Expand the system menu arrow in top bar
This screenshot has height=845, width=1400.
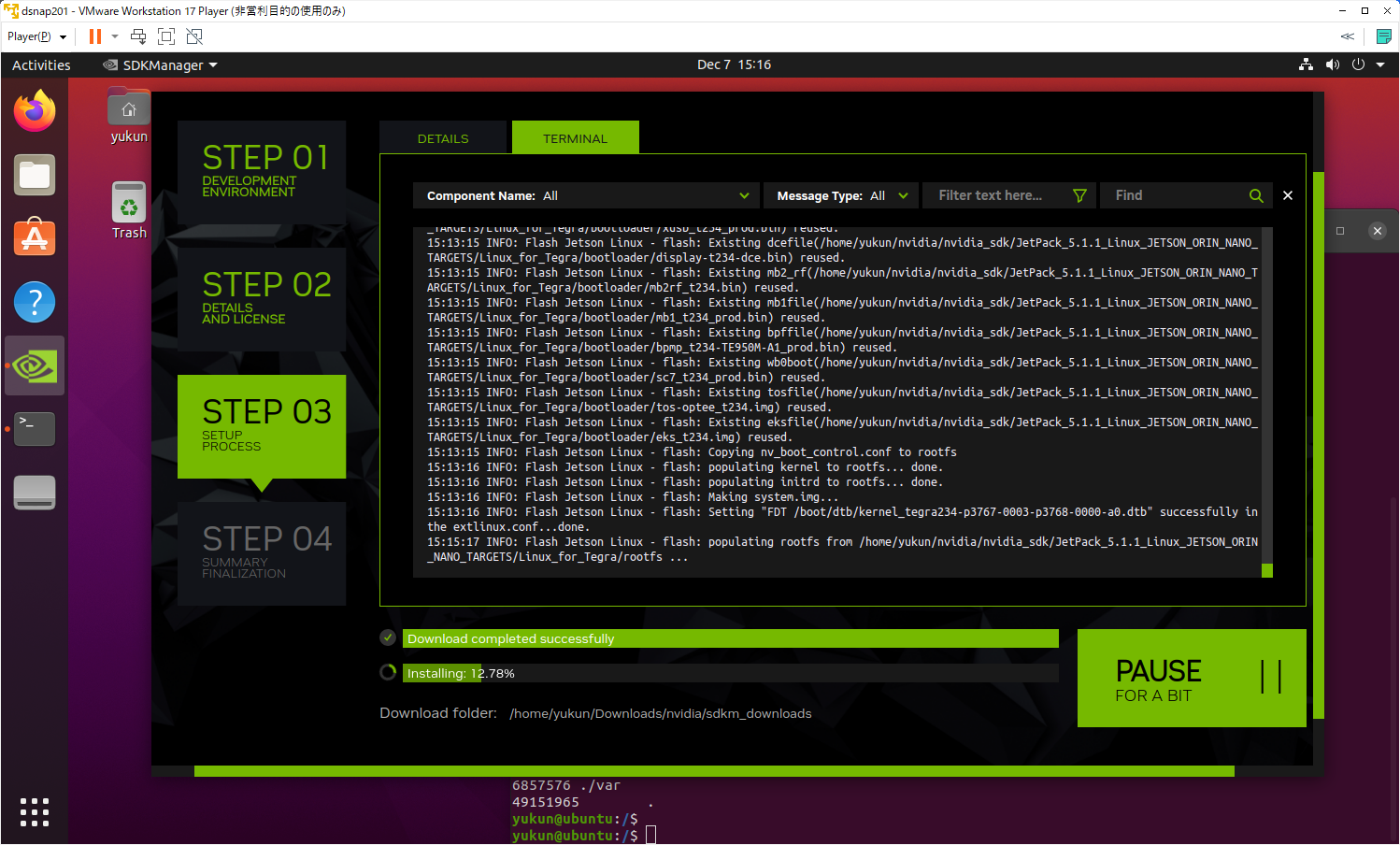click(x=1380, y=64)
